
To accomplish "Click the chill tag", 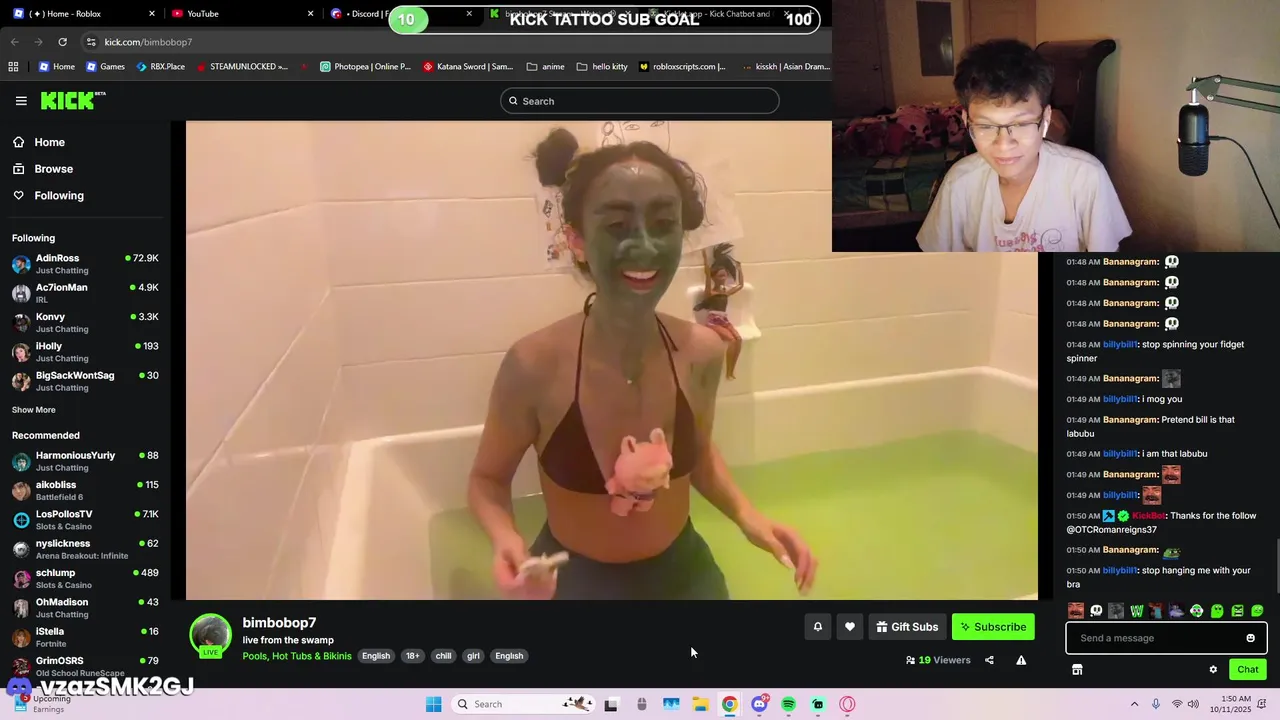I will pyautogui.click(x=443, y=656).
